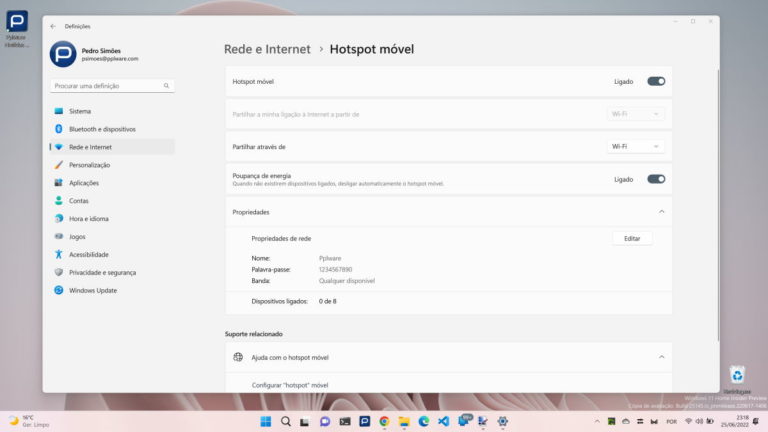The image size is (768, 432).
Task: Open Hora e idioma settings
Action: (x=89, y=219)
